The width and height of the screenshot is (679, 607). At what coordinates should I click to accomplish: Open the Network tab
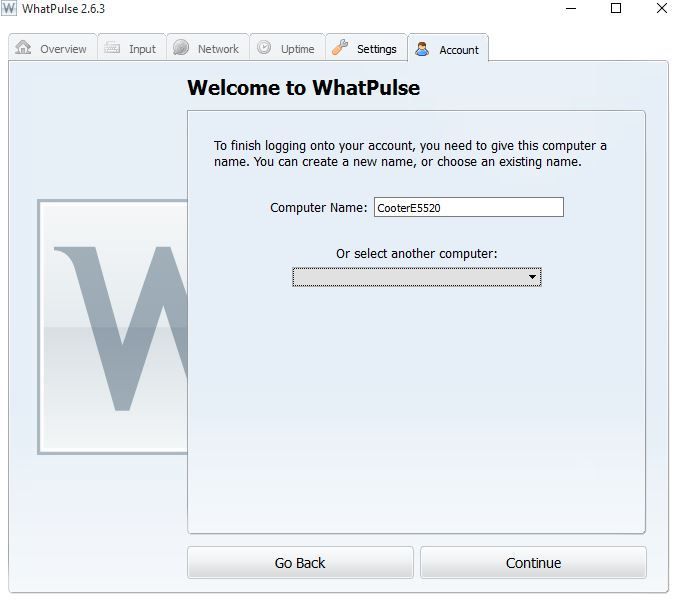point(207,48)
